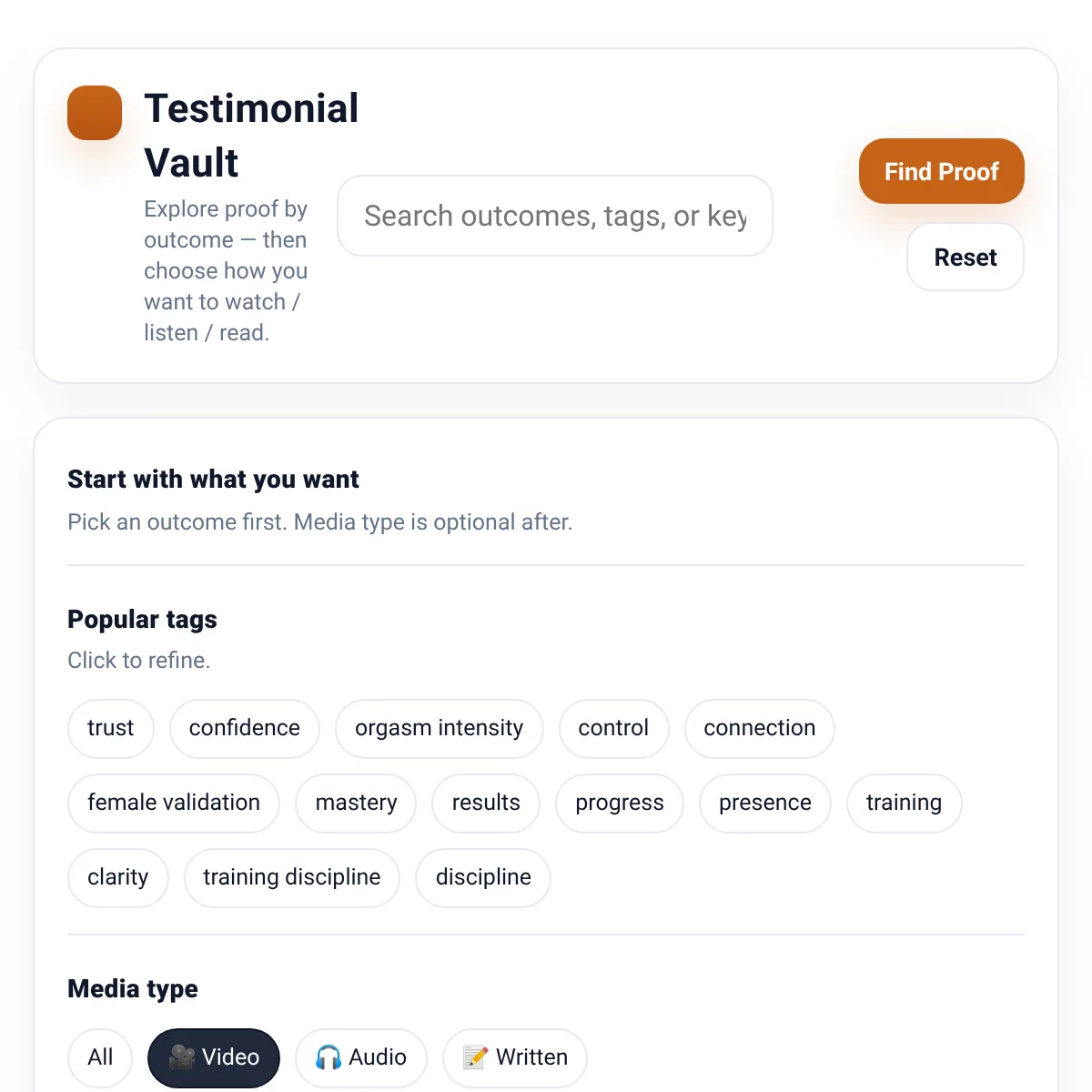
Task: Filter by the clarity tag
Action: pos(118,877)
